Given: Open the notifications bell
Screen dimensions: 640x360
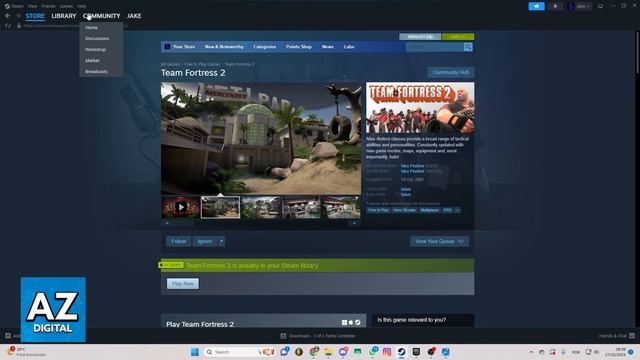Looking at the screenshot, I should pos(555,6).
